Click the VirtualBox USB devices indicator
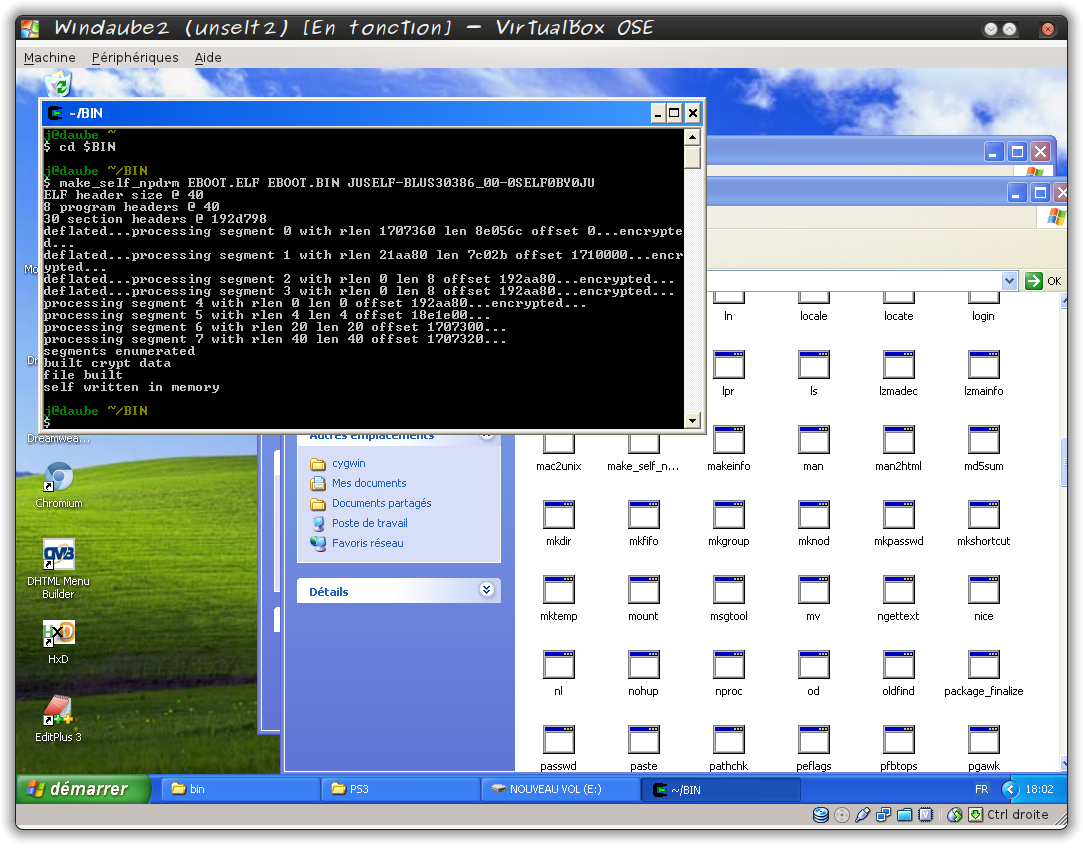 point(863,816)
